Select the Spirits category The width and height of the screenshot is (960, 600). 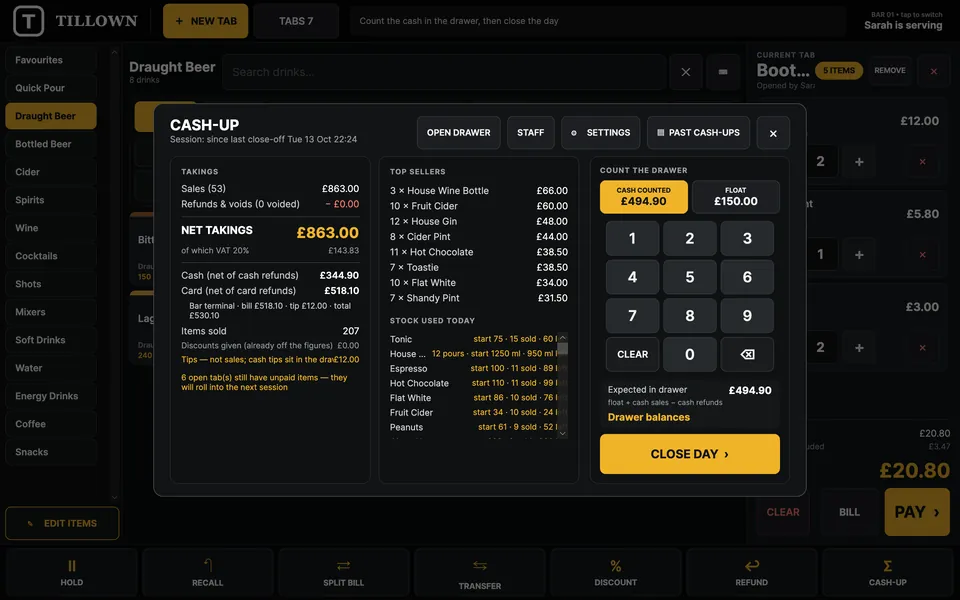(x=51, y=200)
